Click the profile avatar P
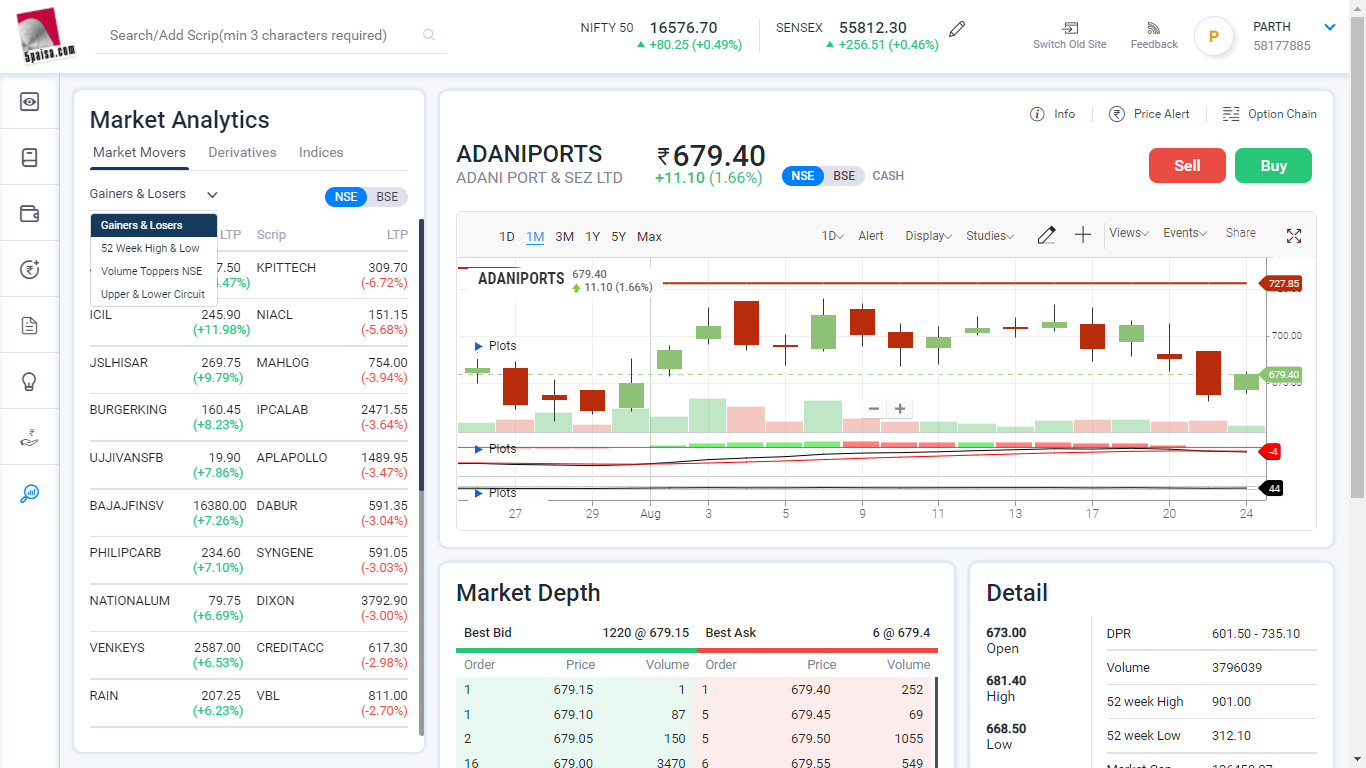 (1214, 37)
